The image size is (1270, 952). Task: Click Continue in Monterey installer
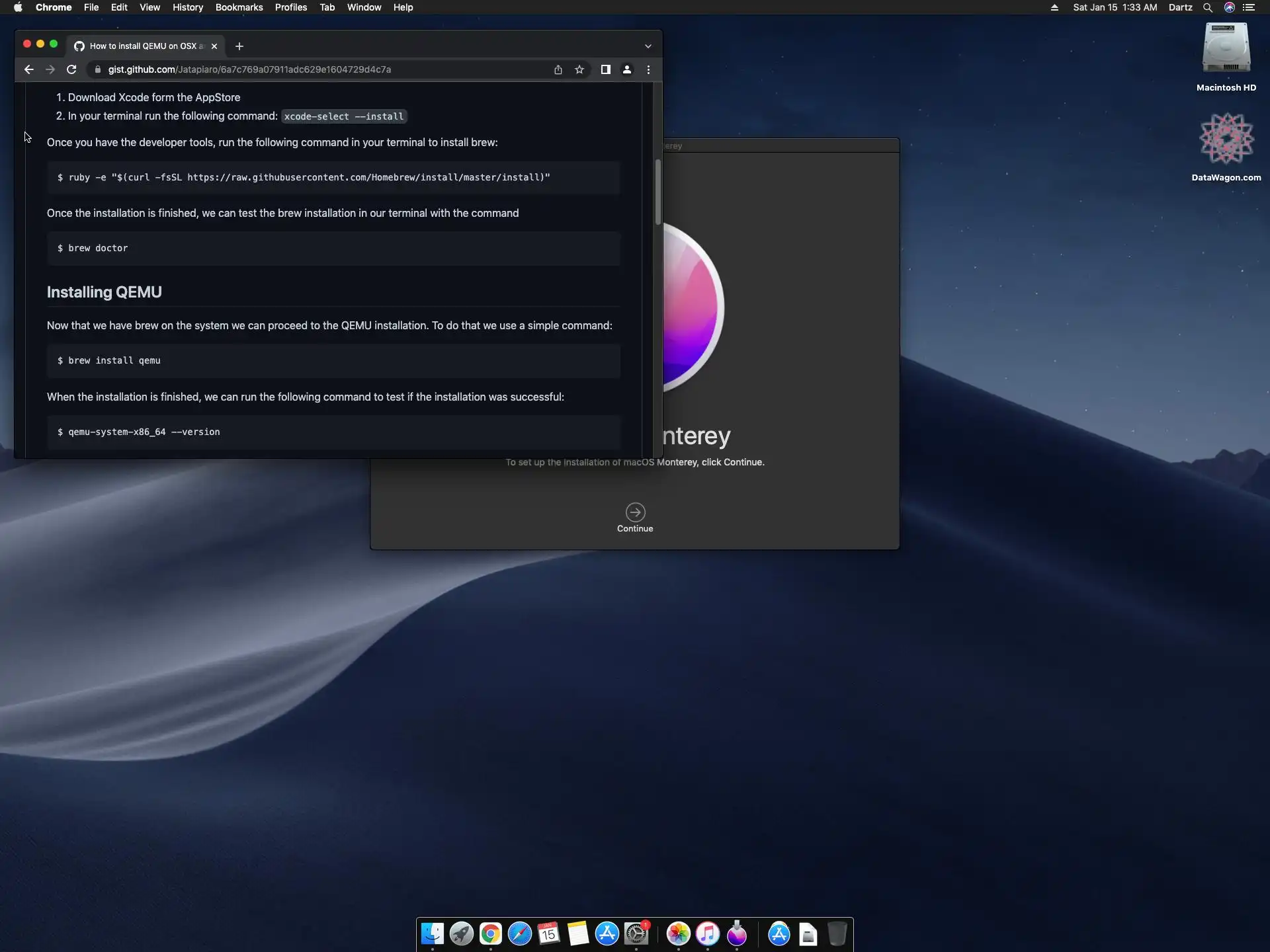point(635,513)
